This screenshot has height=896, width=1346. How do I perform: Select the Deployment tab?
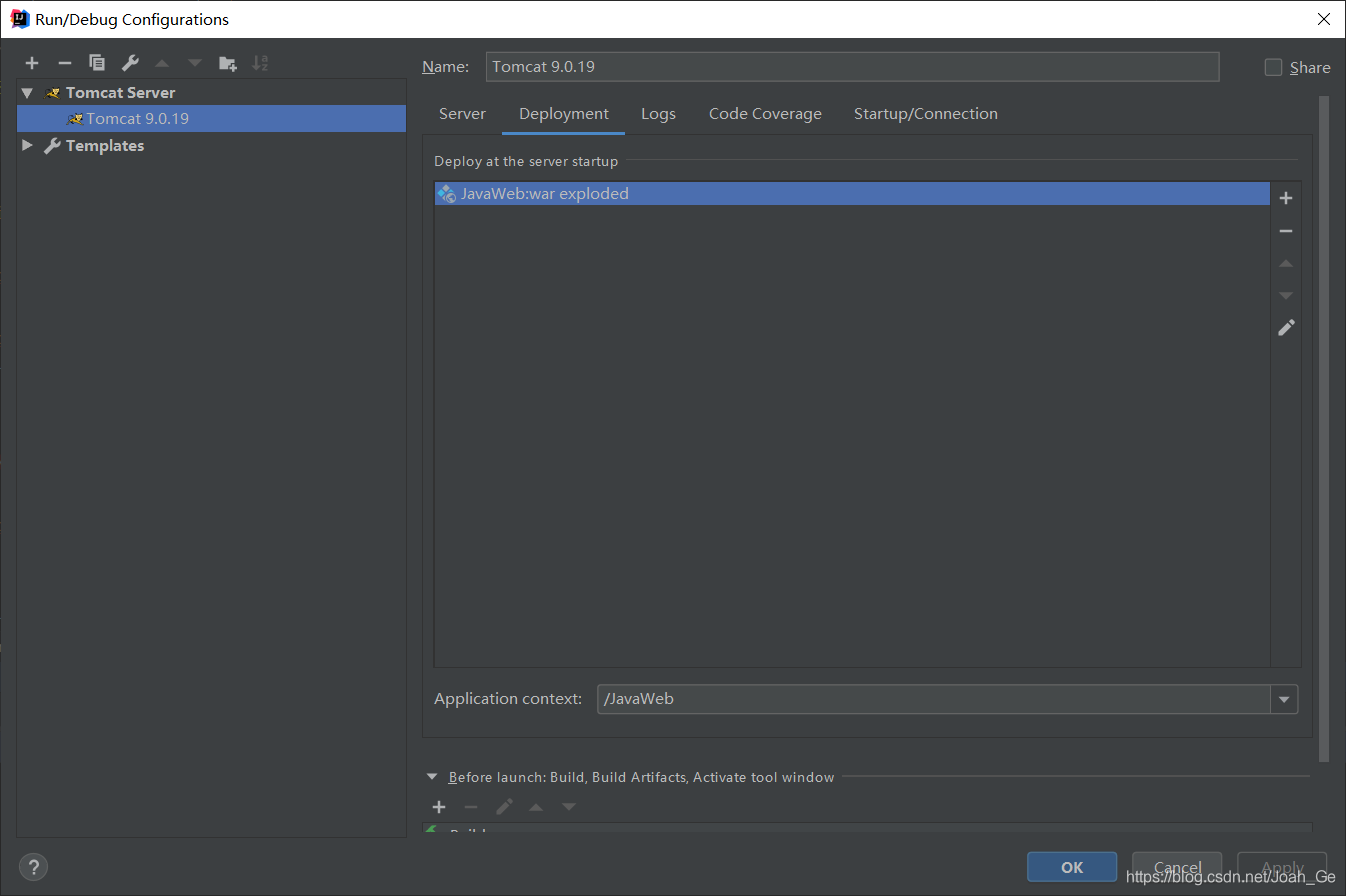(564, 114)
